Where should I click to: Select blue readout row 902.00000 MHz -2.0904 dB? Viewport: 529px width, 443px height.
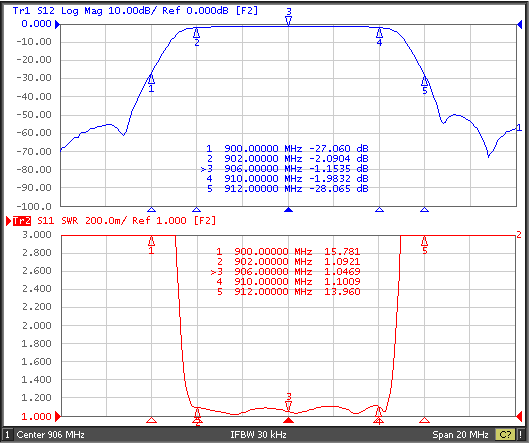click(x=287, y=159)
